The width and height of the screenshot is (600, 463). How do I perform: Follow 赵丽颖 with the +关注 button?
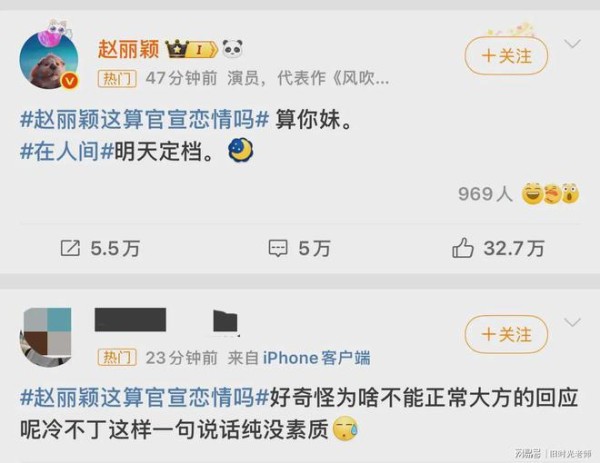(506, 56)
